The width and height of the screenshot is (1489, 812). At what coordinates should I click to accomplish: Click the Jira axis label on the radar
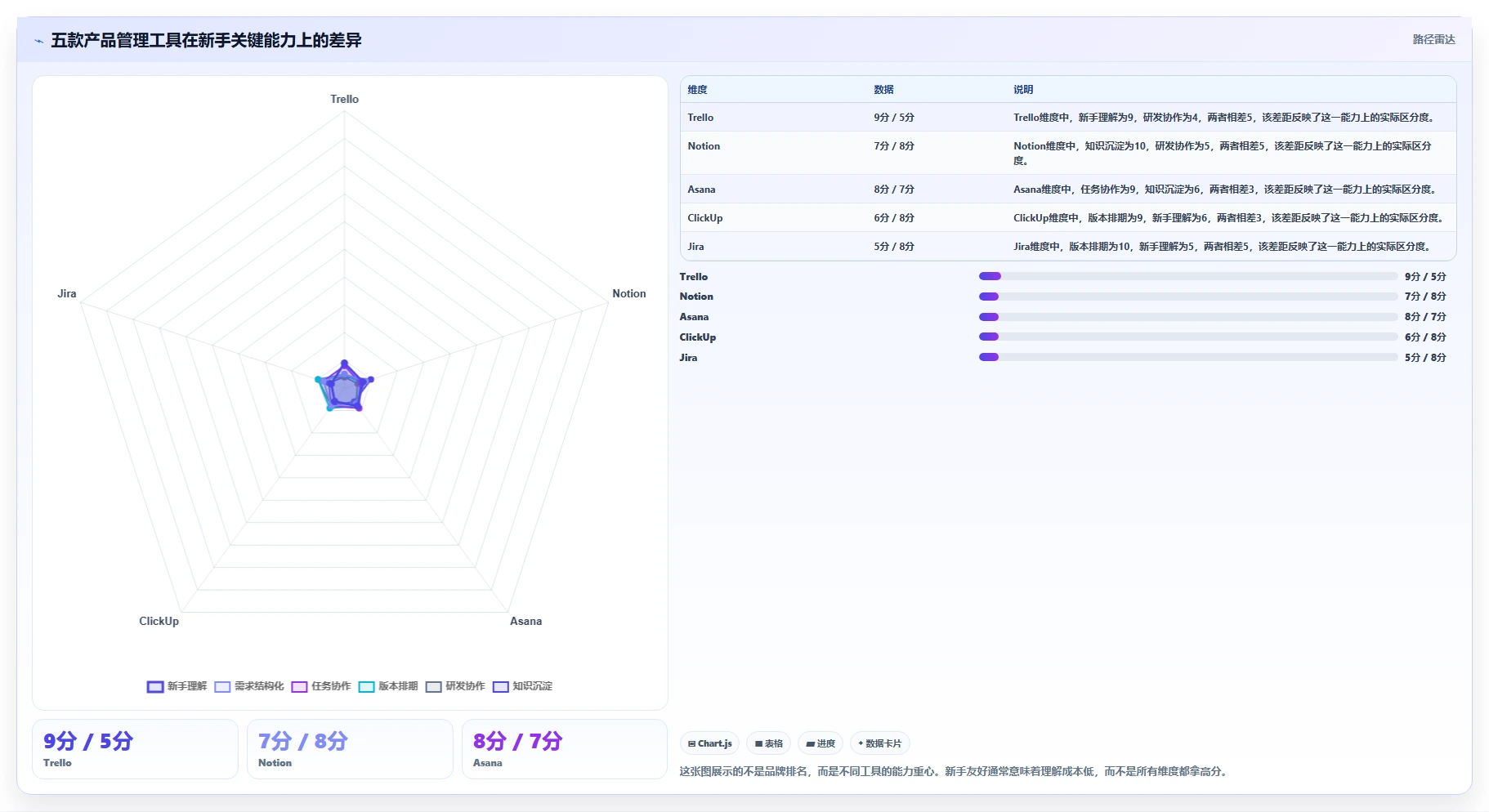pyautogui.click(x=67, y=294)
